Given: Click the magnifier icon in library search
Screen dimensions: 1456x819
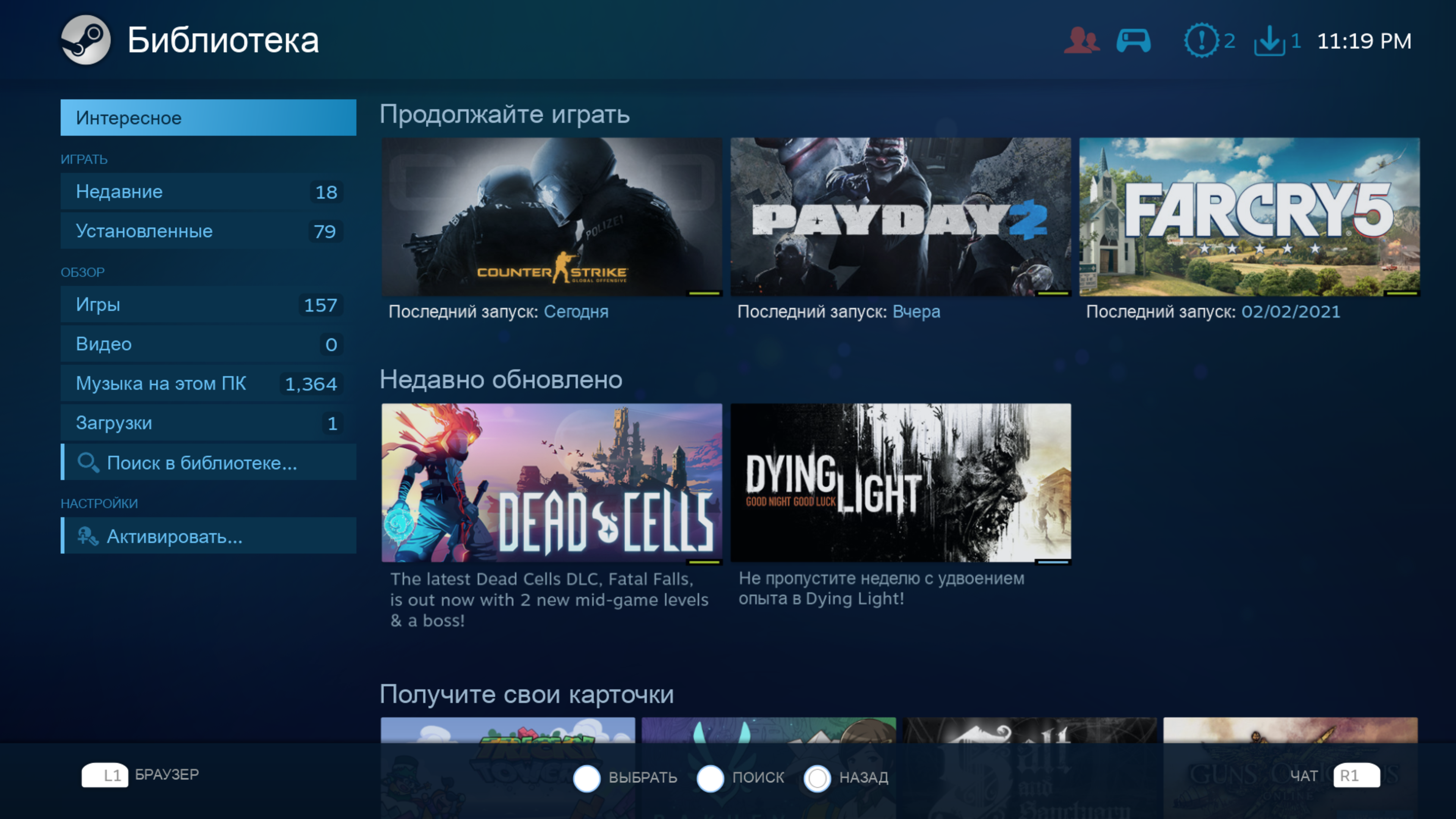Looking at the screenshot, I should click(88, 462).
